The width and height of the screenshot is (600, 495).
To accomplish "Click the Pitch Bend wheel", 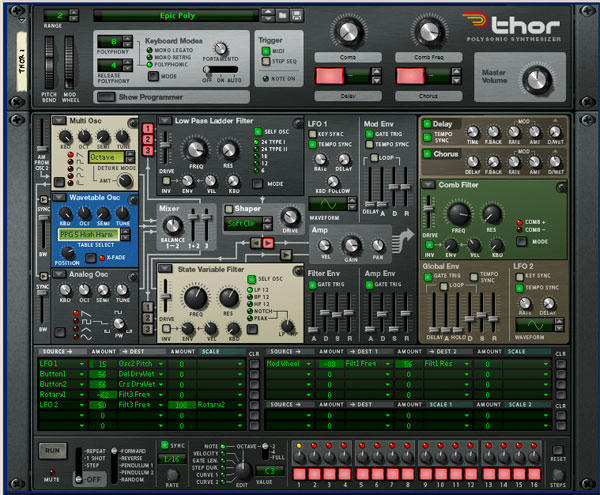I will (x=49, y=62).
